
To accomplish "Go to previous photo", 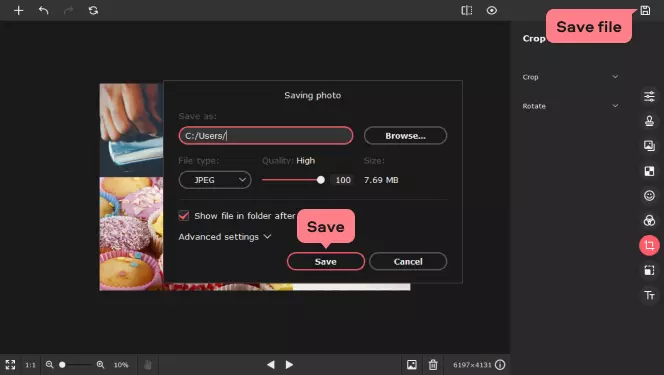I will click(x=271, y=364).
